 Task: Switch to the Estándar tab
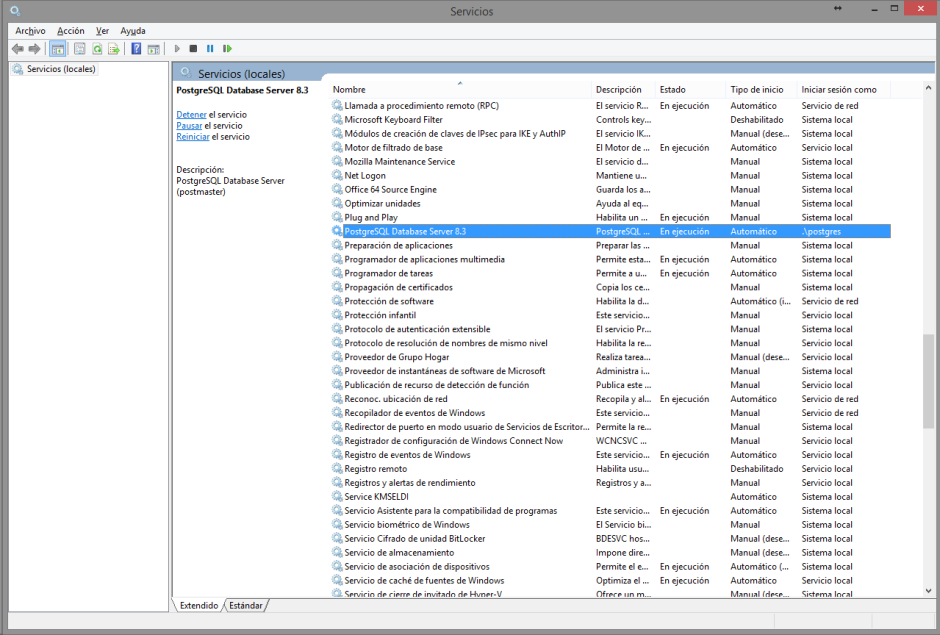pos(246,605)
